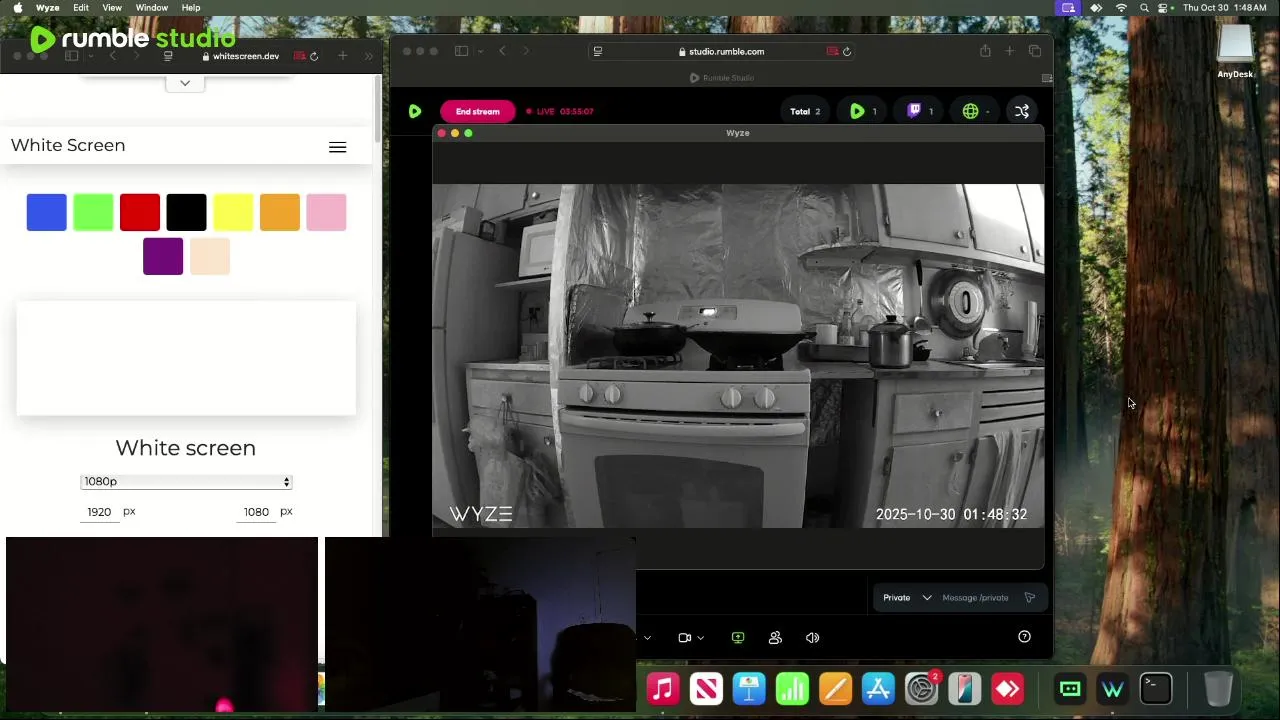
Task: Select the blue color swatch
Action: pyautogui.click(x=47, y=212)
